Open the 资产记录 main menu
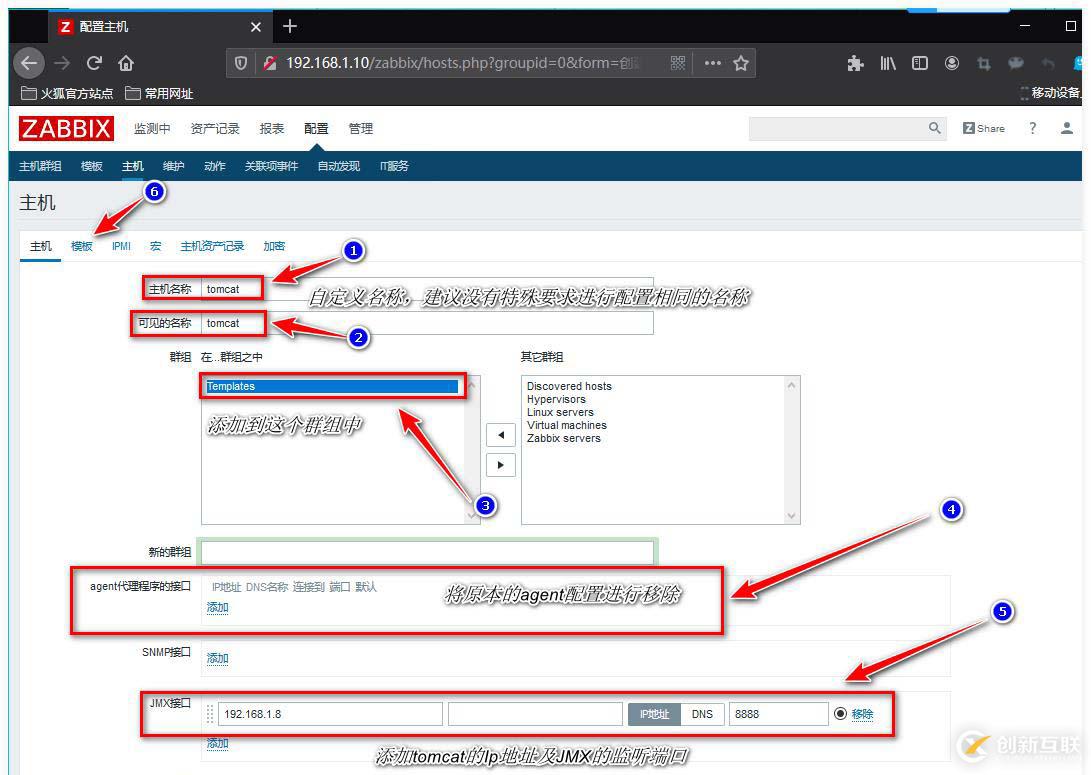This screenshot has width=1091, height=775. click(x=214, y=129)
